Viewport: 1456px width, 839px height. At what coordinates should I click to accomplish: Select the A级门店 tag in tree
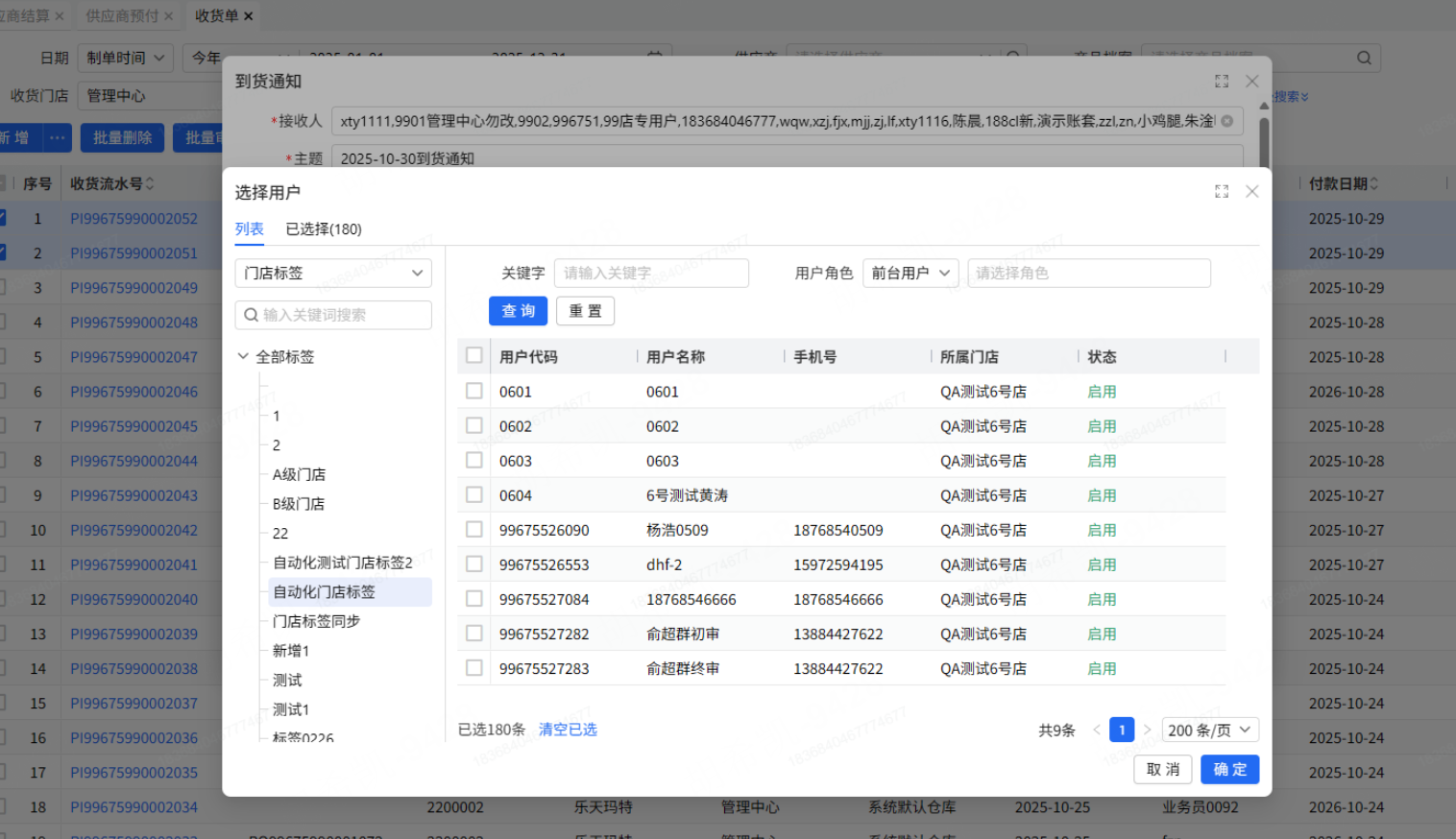(299, 475)
